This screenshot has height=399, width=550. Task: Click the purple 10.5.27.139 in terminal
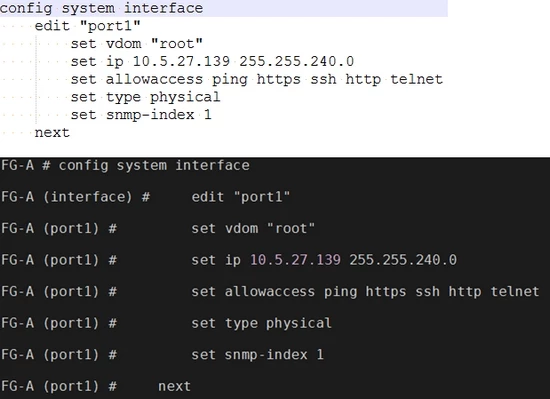295,260
